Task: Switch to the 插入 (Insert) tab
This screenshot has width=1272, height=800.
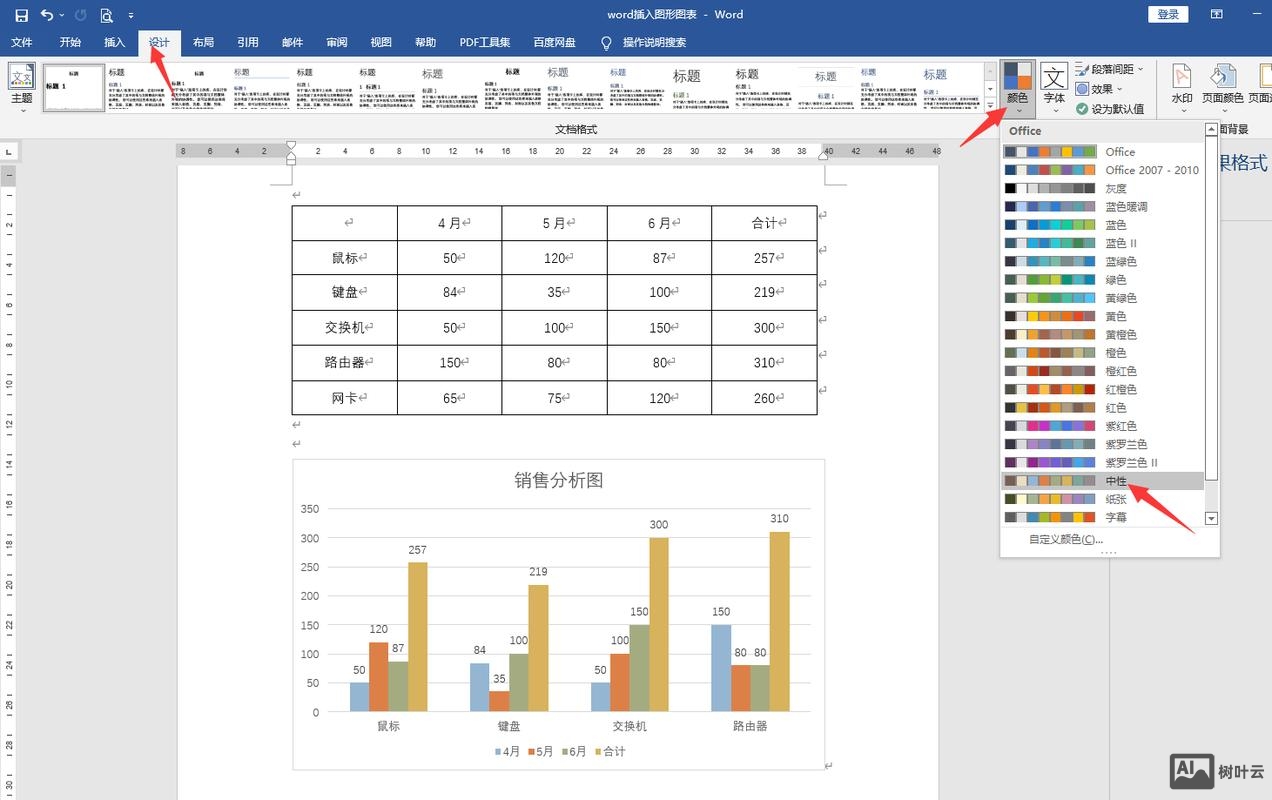Action: pyautogui.click(x=115, y=43)
